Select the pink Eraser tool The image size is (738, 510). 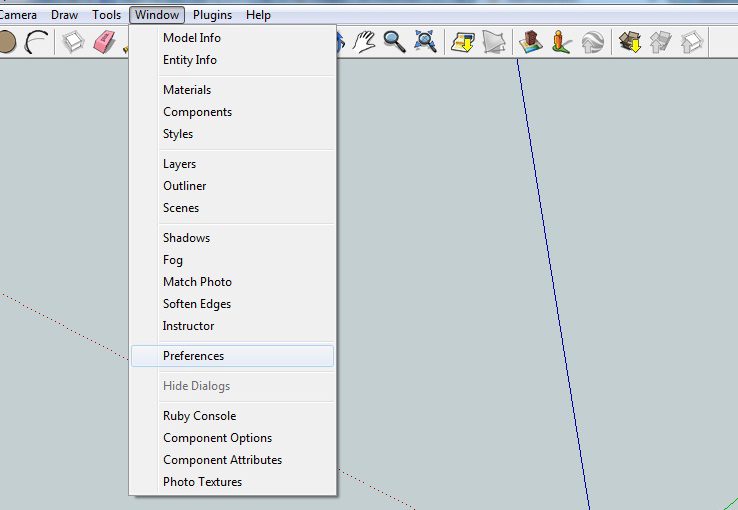[x=104, y=42]
